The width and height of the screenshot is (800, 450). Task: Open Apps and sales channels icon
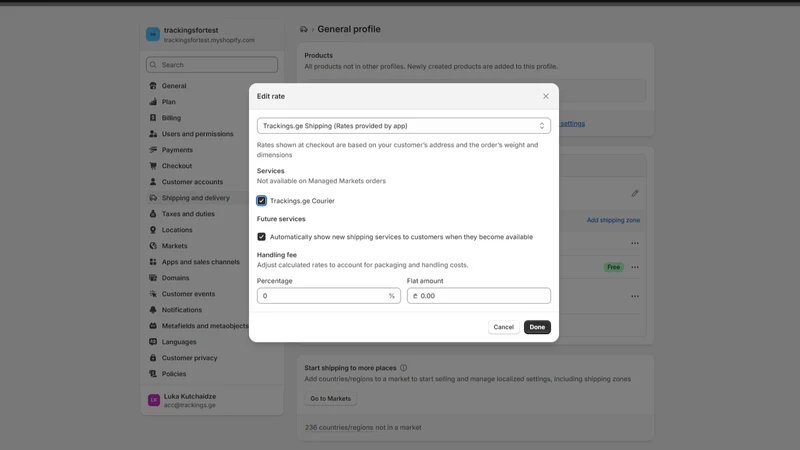(153, 262)
